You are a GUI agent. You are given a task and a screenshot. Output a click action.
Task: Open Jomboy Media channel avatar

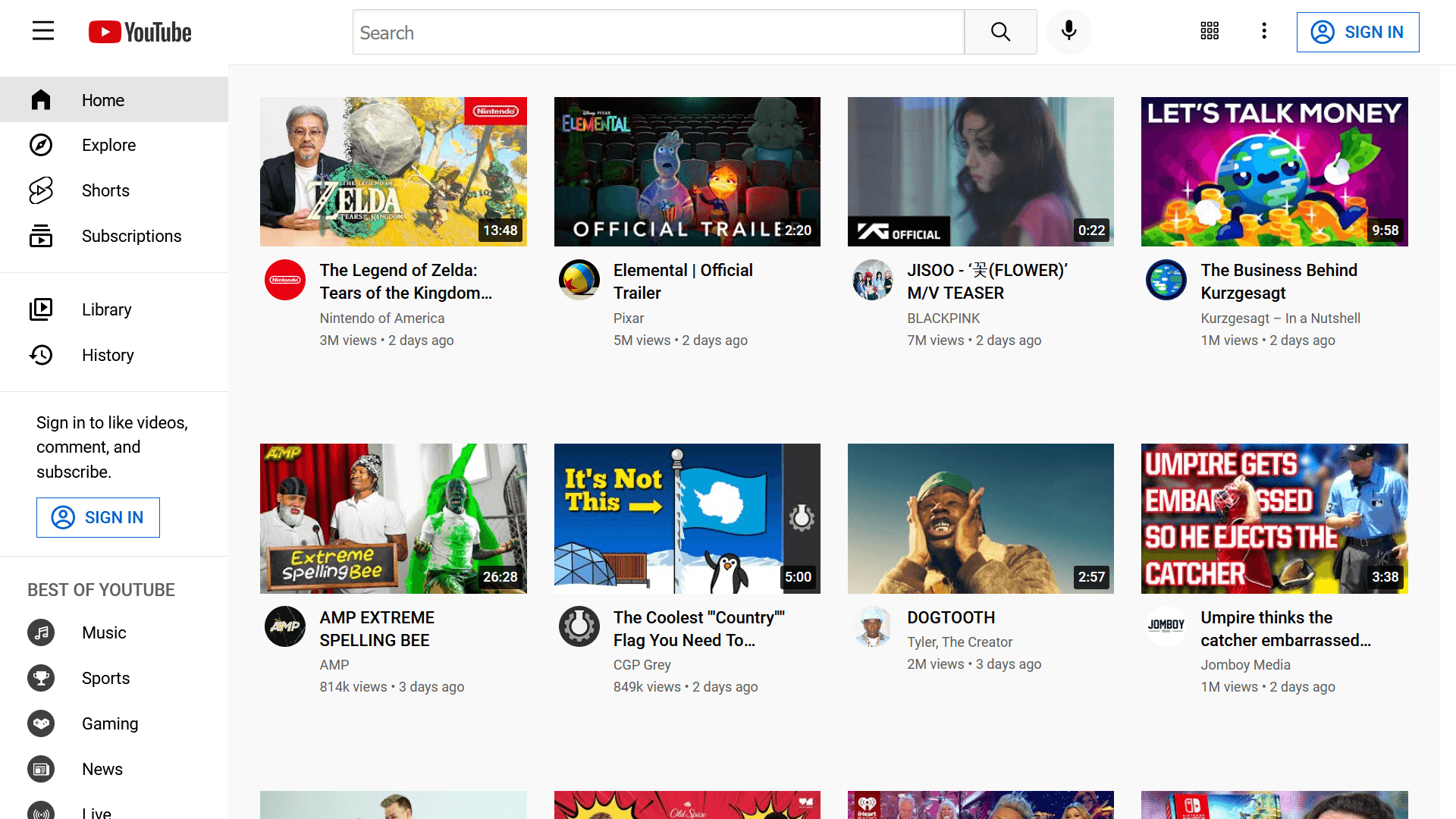point(1166,626)
